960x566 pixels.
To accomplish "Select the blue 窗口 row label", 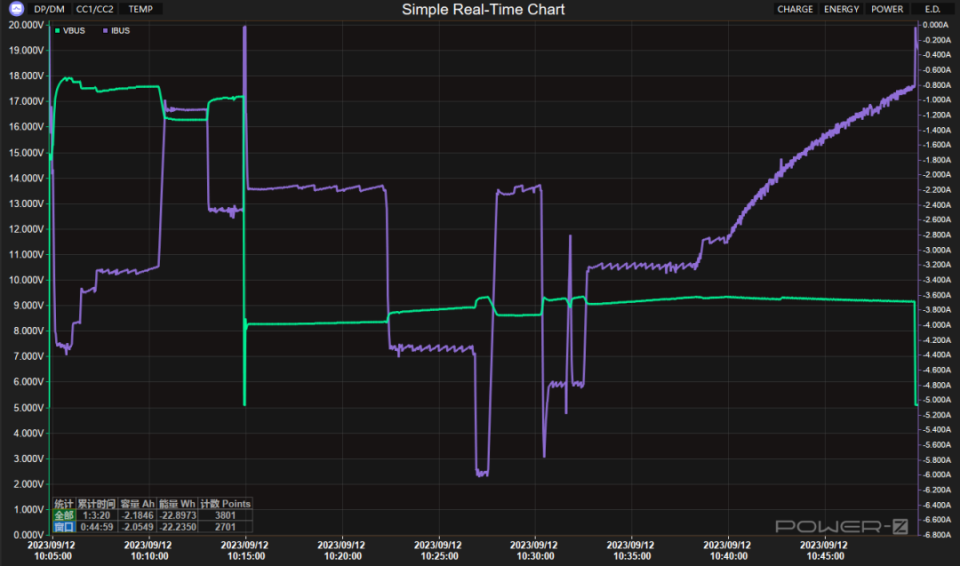I will pos(64,527).
